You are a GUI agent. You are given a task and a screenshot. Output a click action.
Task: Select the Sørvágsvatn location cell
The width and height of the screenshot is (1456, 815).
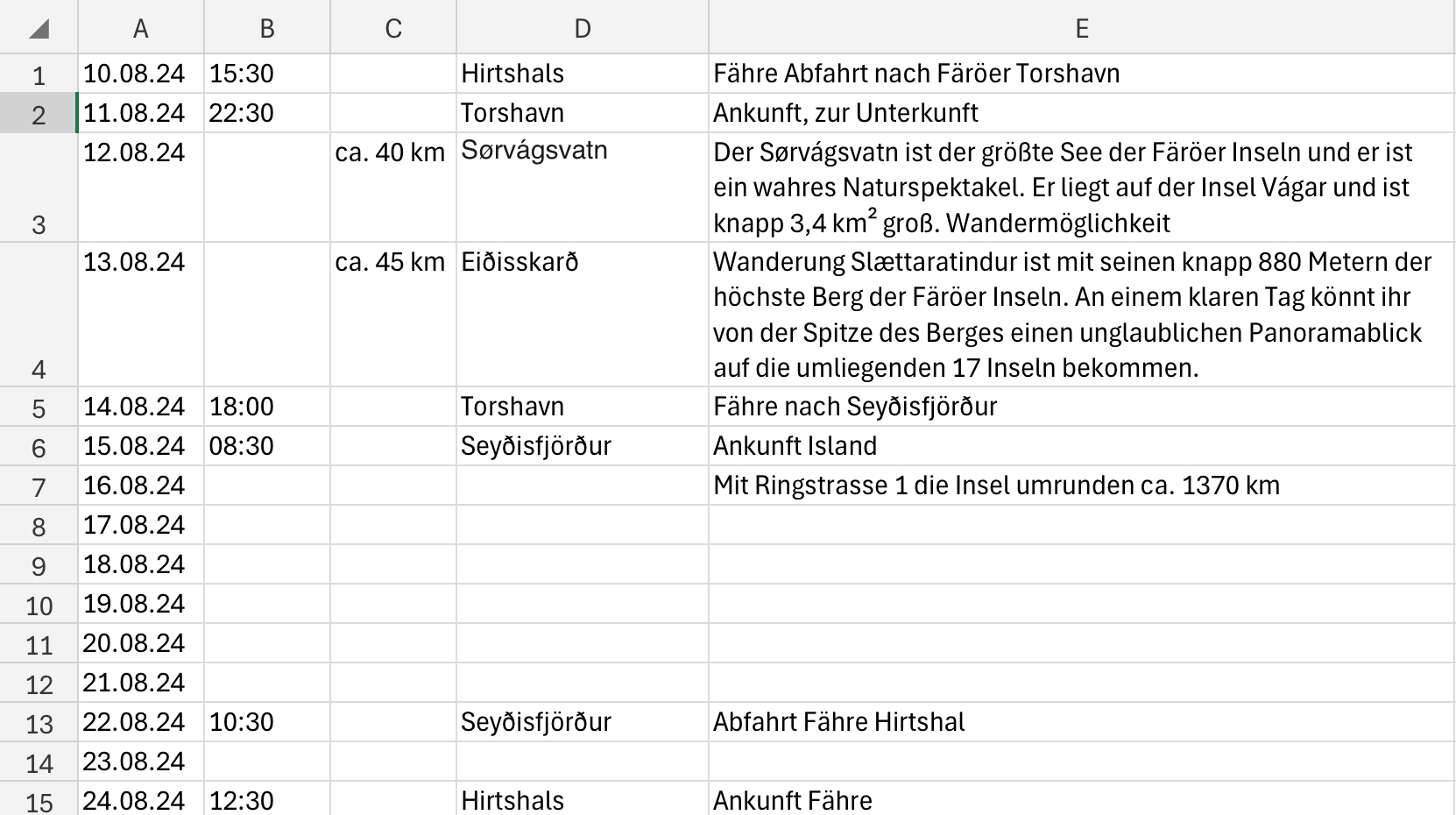[x=583, y=188]
